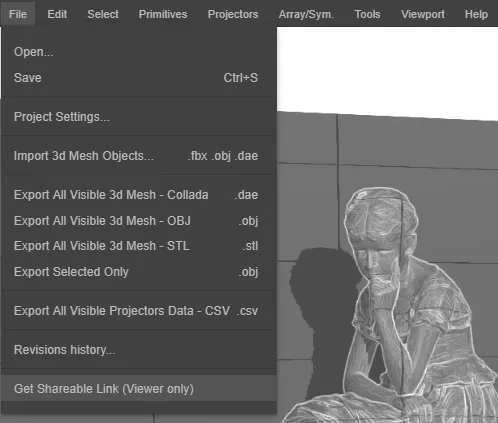Screen dimensions: 498x423
Task: Open the File menu
Action: click(x=18, y=14)
